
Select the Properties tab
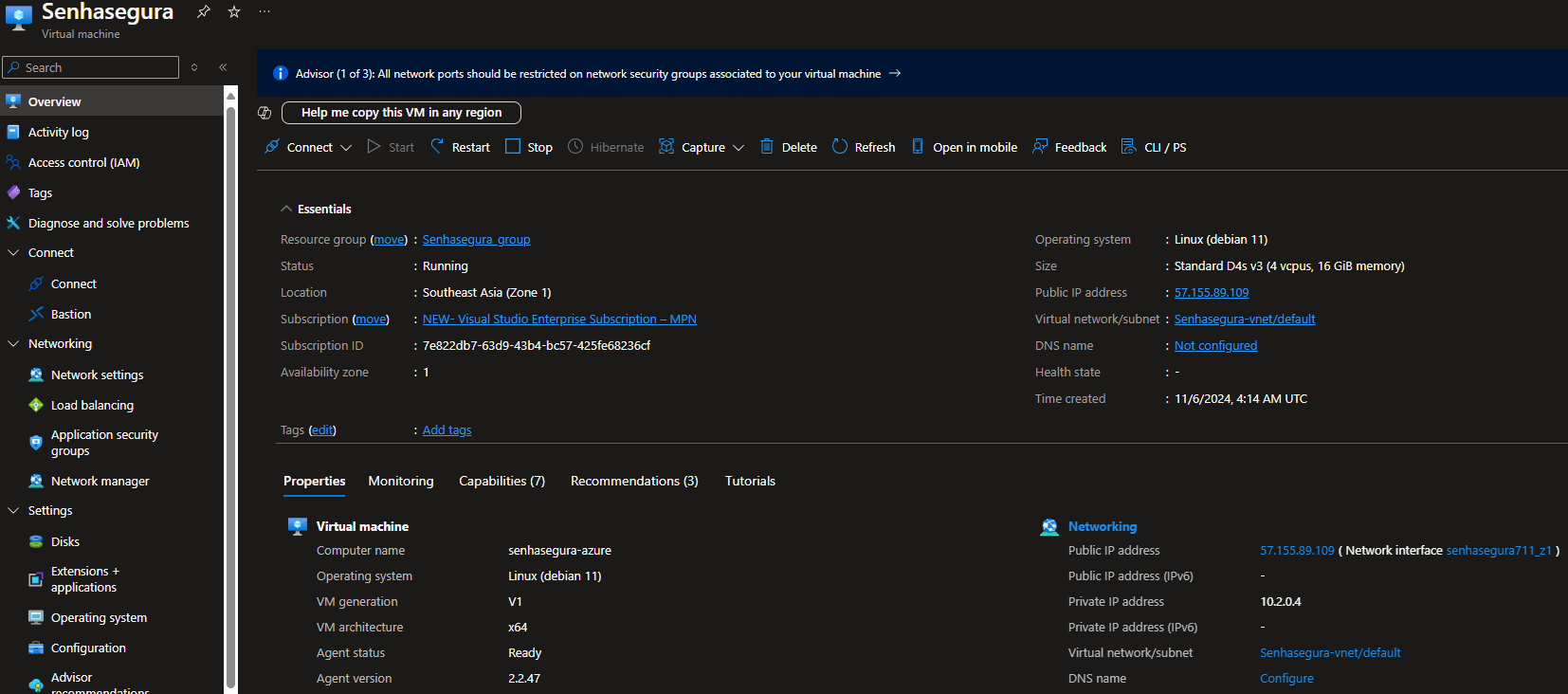(314, 481)
